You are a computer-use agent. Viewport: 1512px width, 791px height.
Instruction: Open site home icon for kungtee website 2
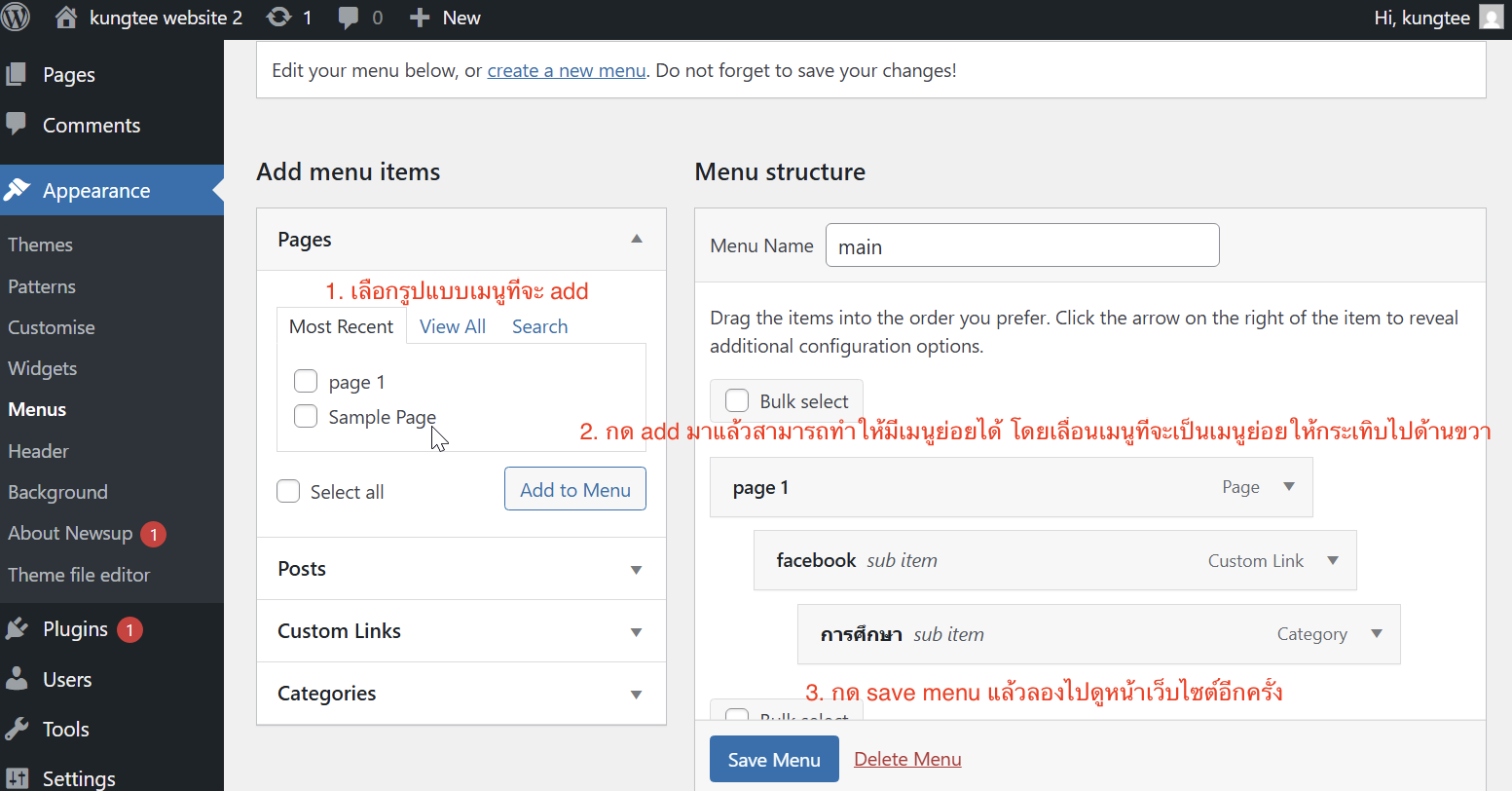pyautogui.click(x=66, y=18)
